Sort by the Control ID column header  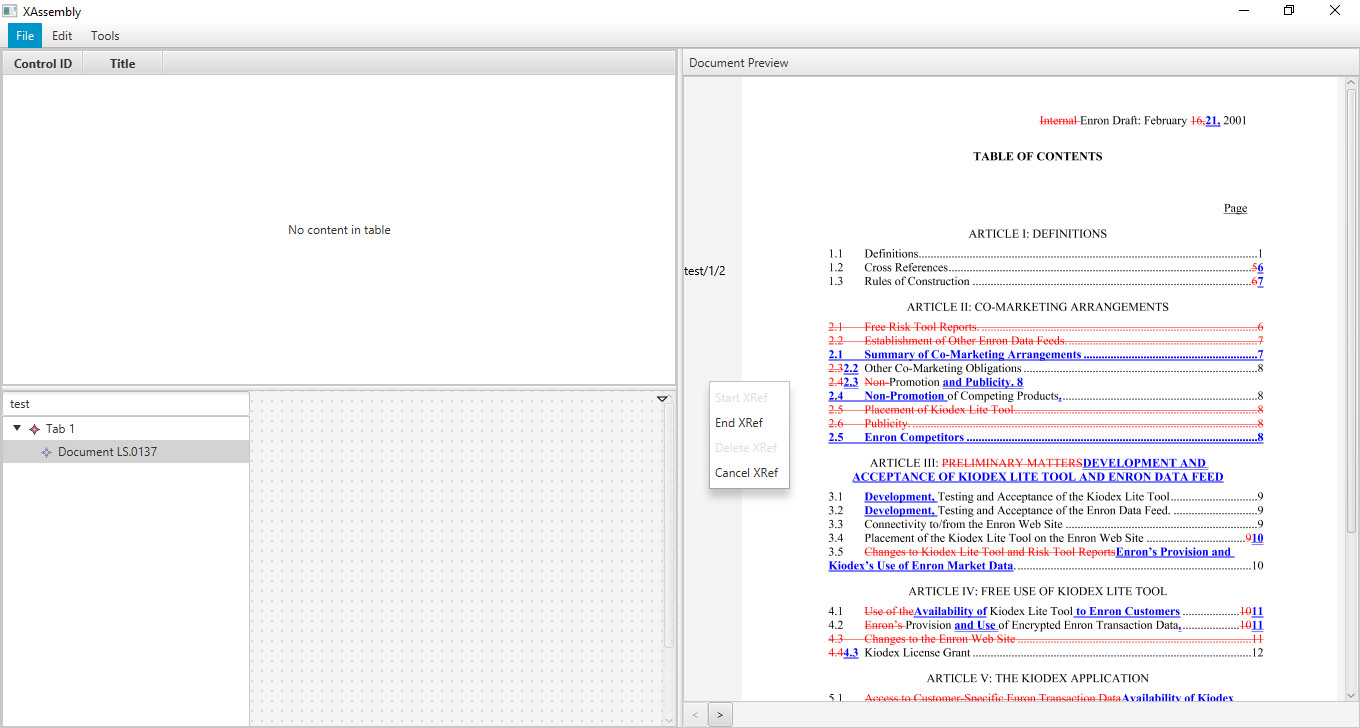pos(43,63)
